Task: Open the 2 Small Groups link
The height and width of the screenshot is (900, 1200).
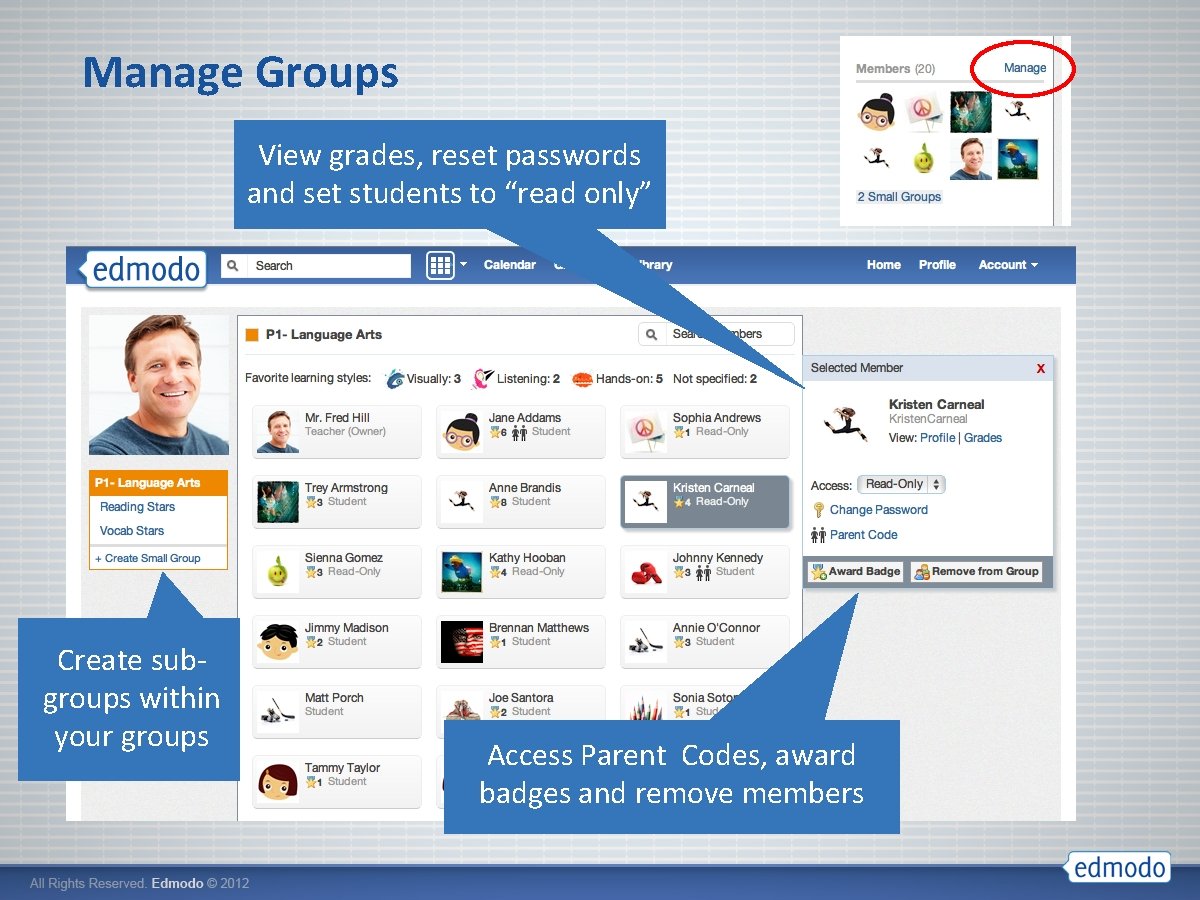Action: (899, 197)
